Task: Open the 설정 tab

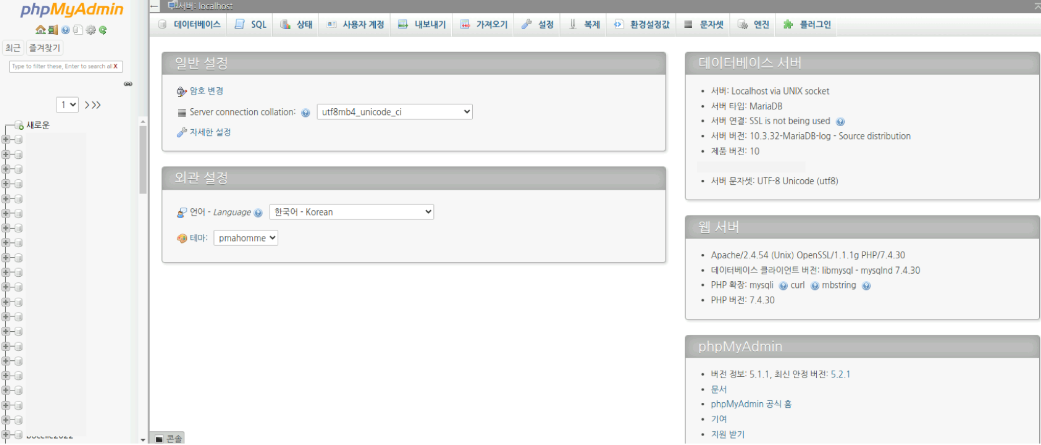Action: coord(538,25)
